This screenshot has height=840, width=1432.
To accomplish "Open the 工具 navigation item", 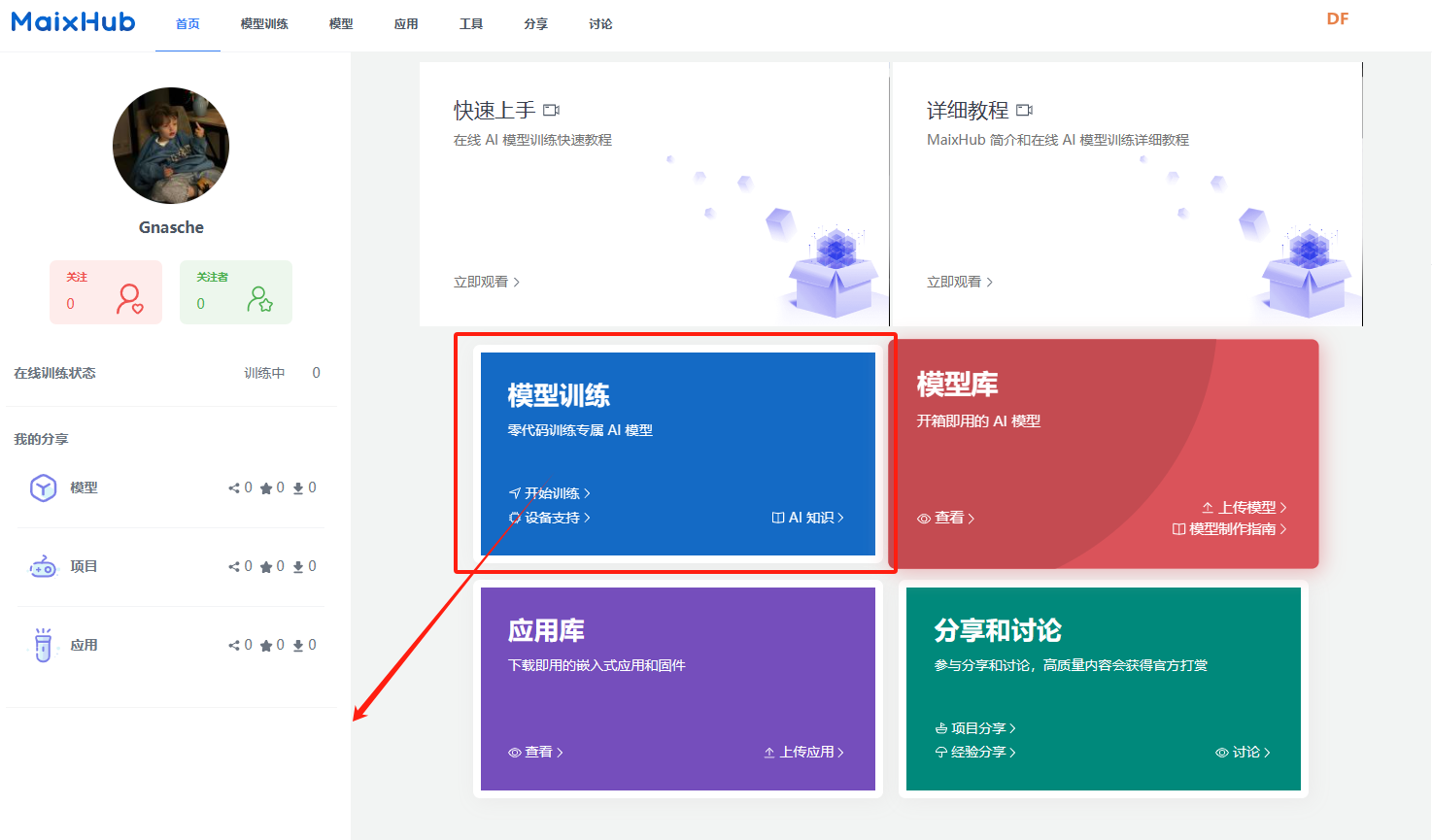I will pyautogui.click(x=471, y=24).
